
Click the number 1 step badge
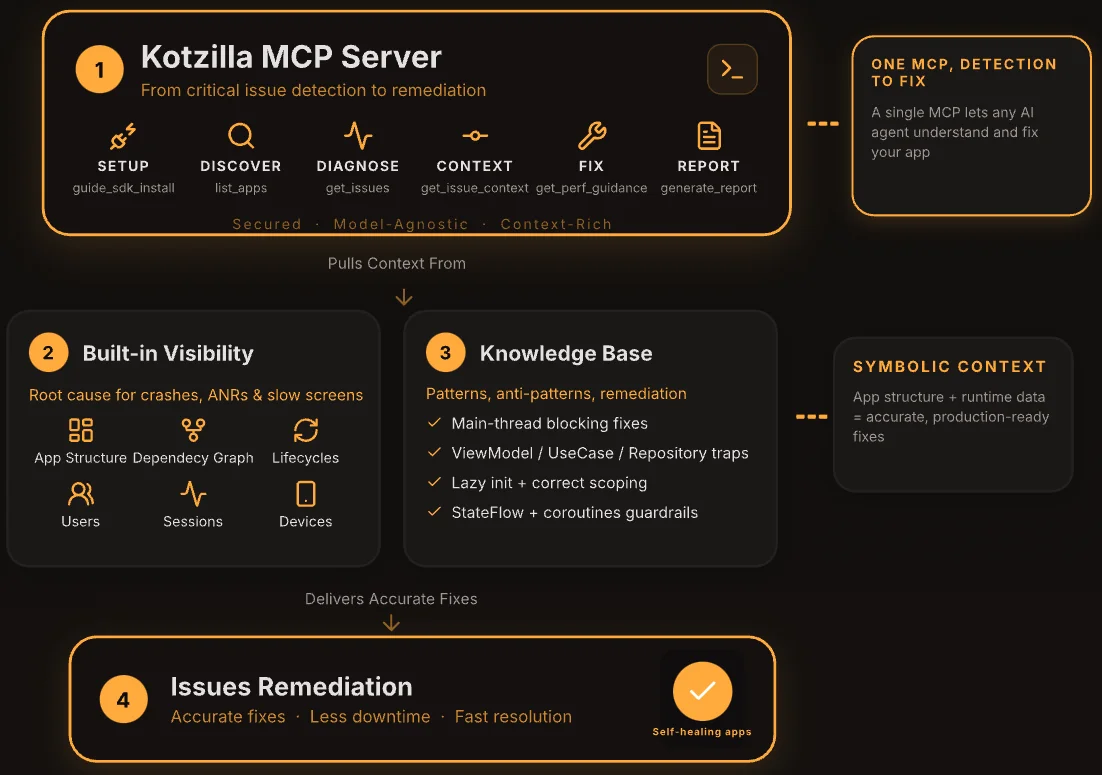99,70
